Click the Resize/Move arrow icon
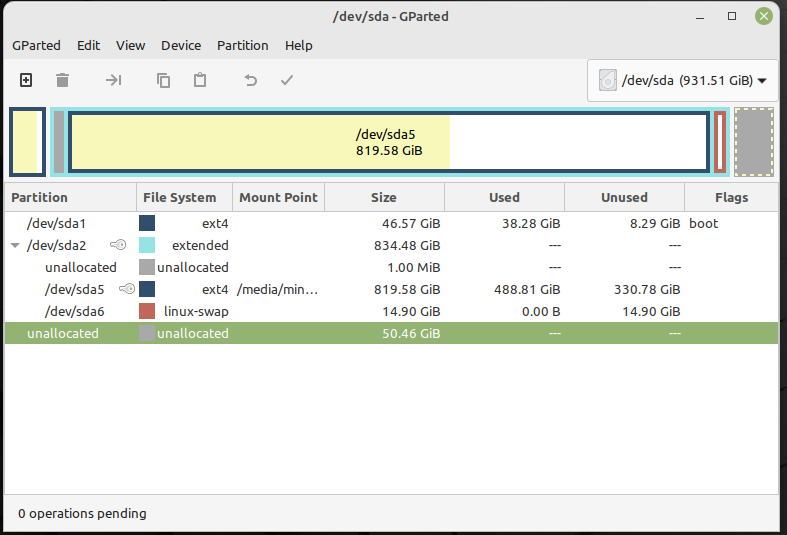The width and height of the screenshot is (787, 535). 113,80
